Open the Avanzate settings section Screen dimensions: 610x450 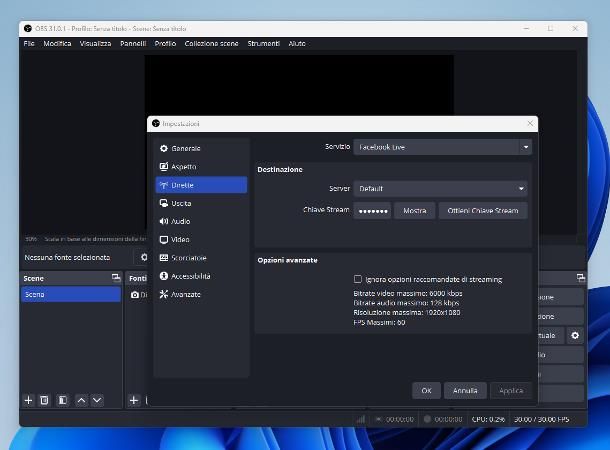pos(201,294)
